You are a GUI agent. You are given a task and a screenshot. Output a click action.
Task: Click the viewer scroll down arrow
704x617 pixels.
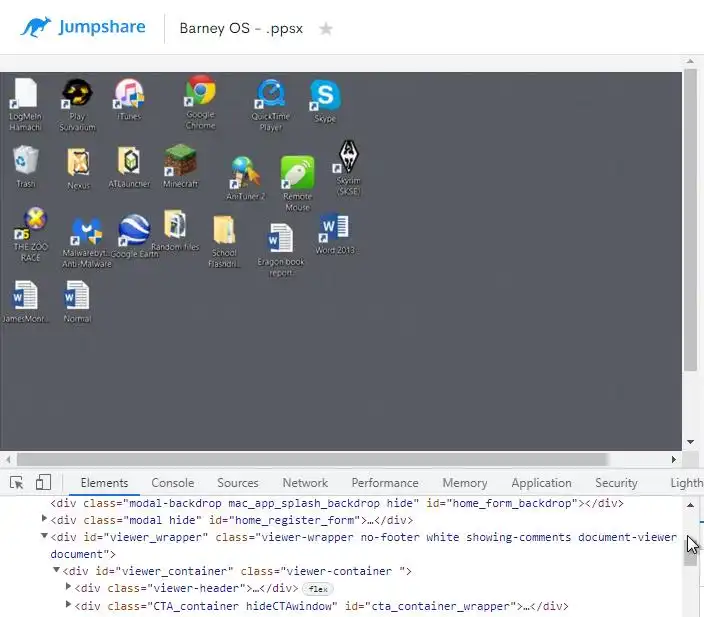[x=690, y=442]
